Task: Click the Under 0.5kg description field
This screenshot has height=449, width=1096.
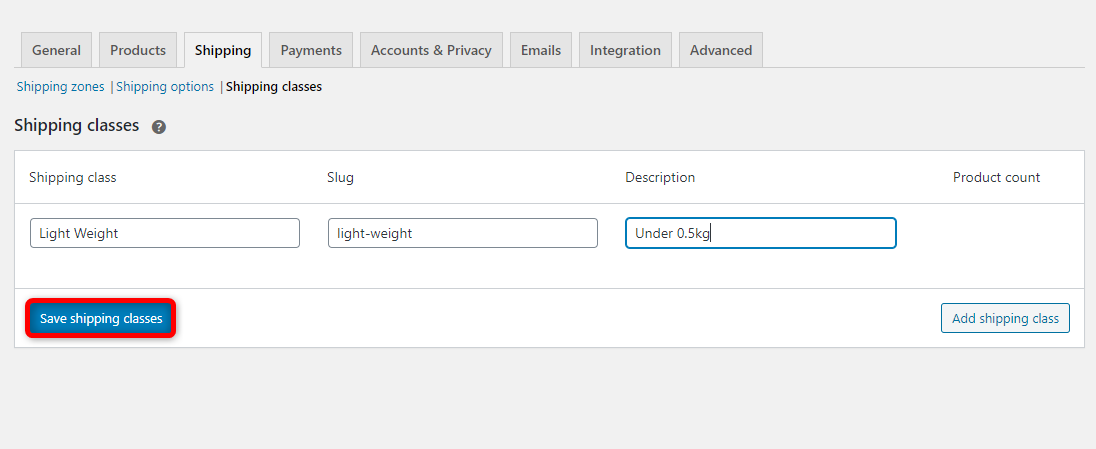Action: 760,233
